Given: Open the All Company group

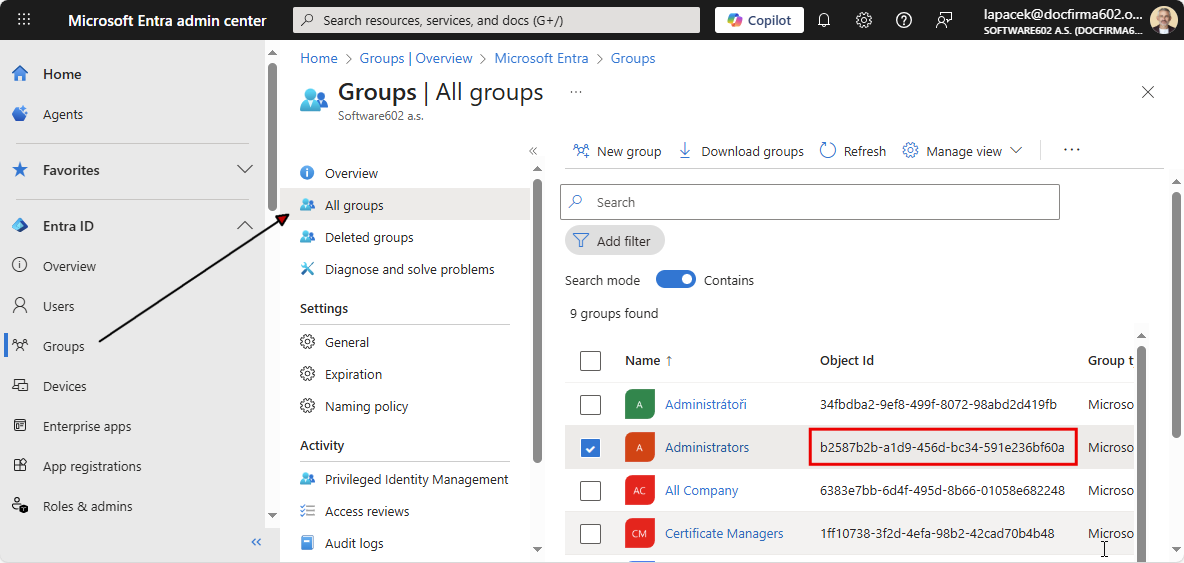Looking at the screenshot, I should pos(701,491).
